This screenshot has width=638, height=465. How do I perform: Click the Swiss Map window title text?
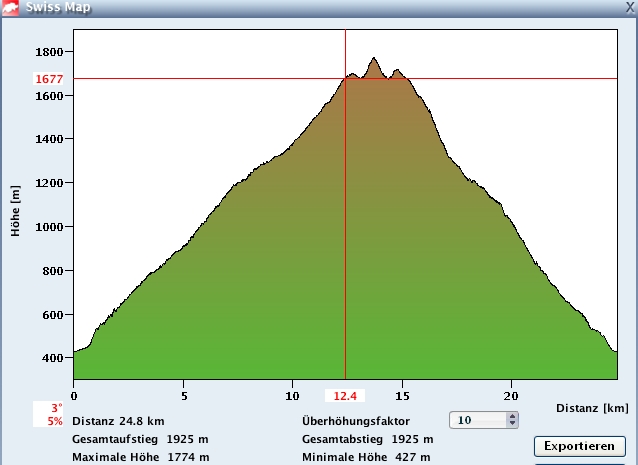(62, 7)
